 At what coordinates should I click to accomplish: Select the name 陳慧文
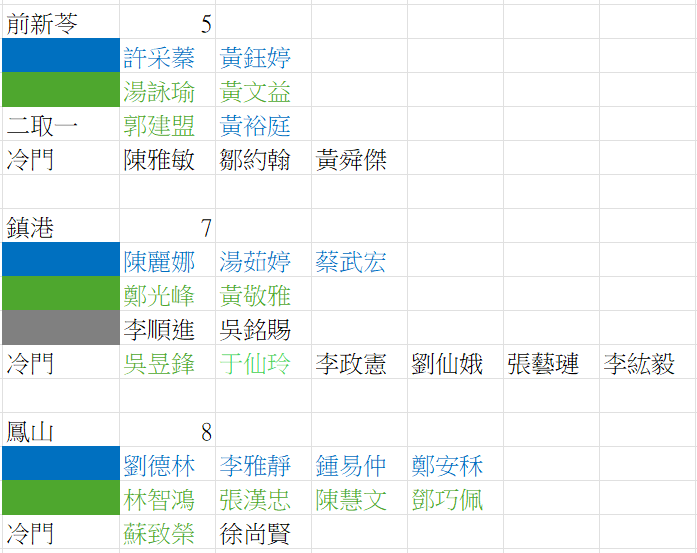351,500
